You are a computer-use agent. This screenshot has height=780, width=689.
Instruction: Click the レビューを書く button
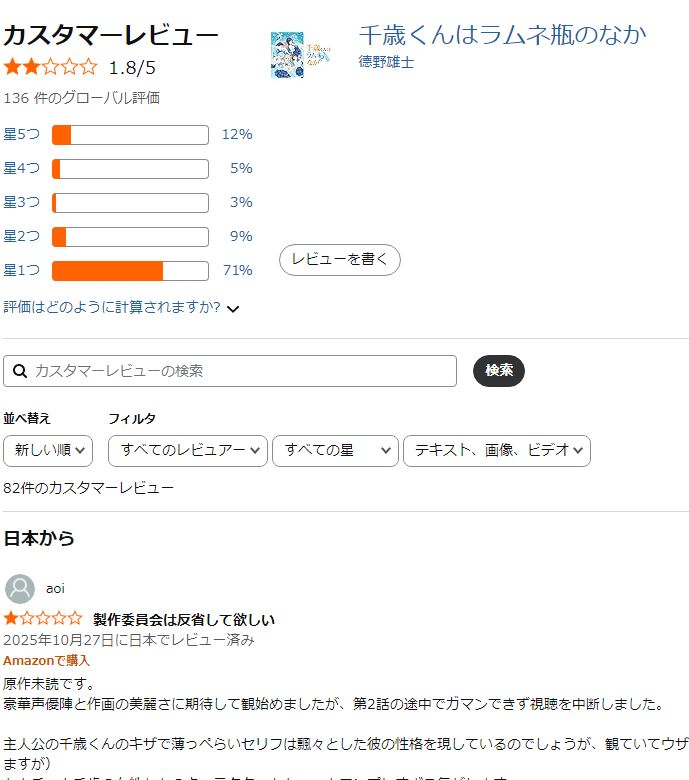[339, 260]
